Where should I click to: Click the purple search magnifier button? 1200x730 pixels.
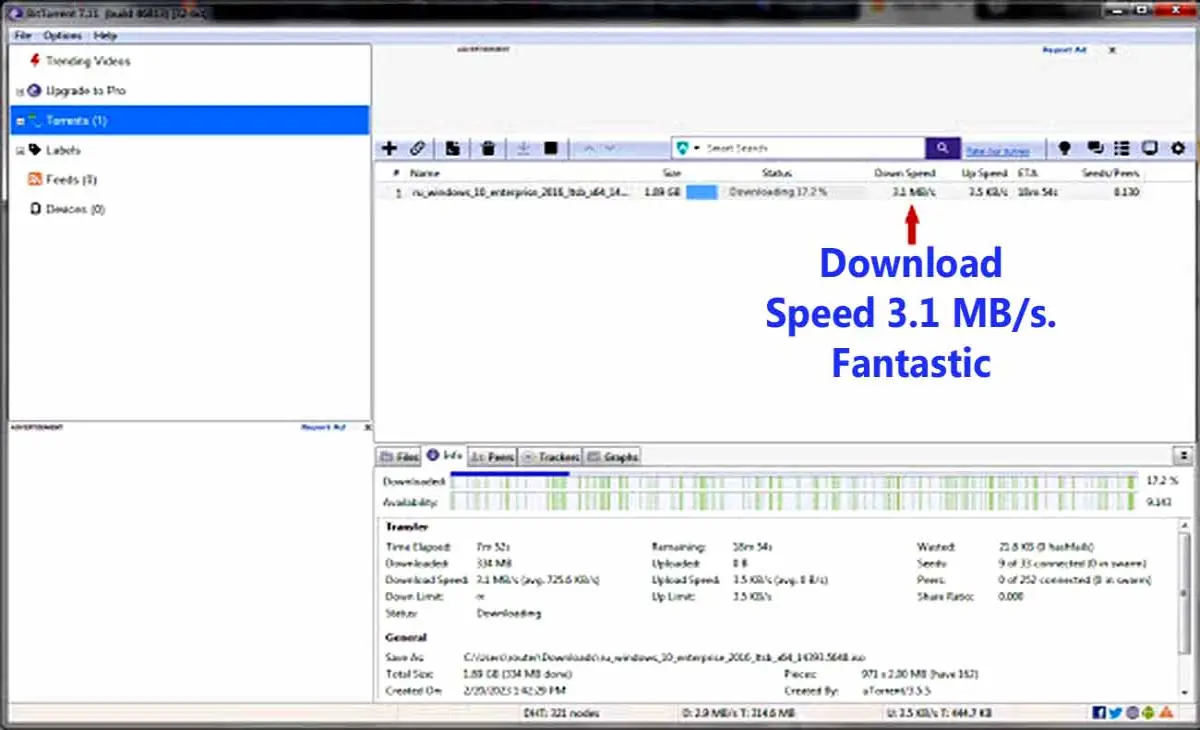[x=942, y=148]
